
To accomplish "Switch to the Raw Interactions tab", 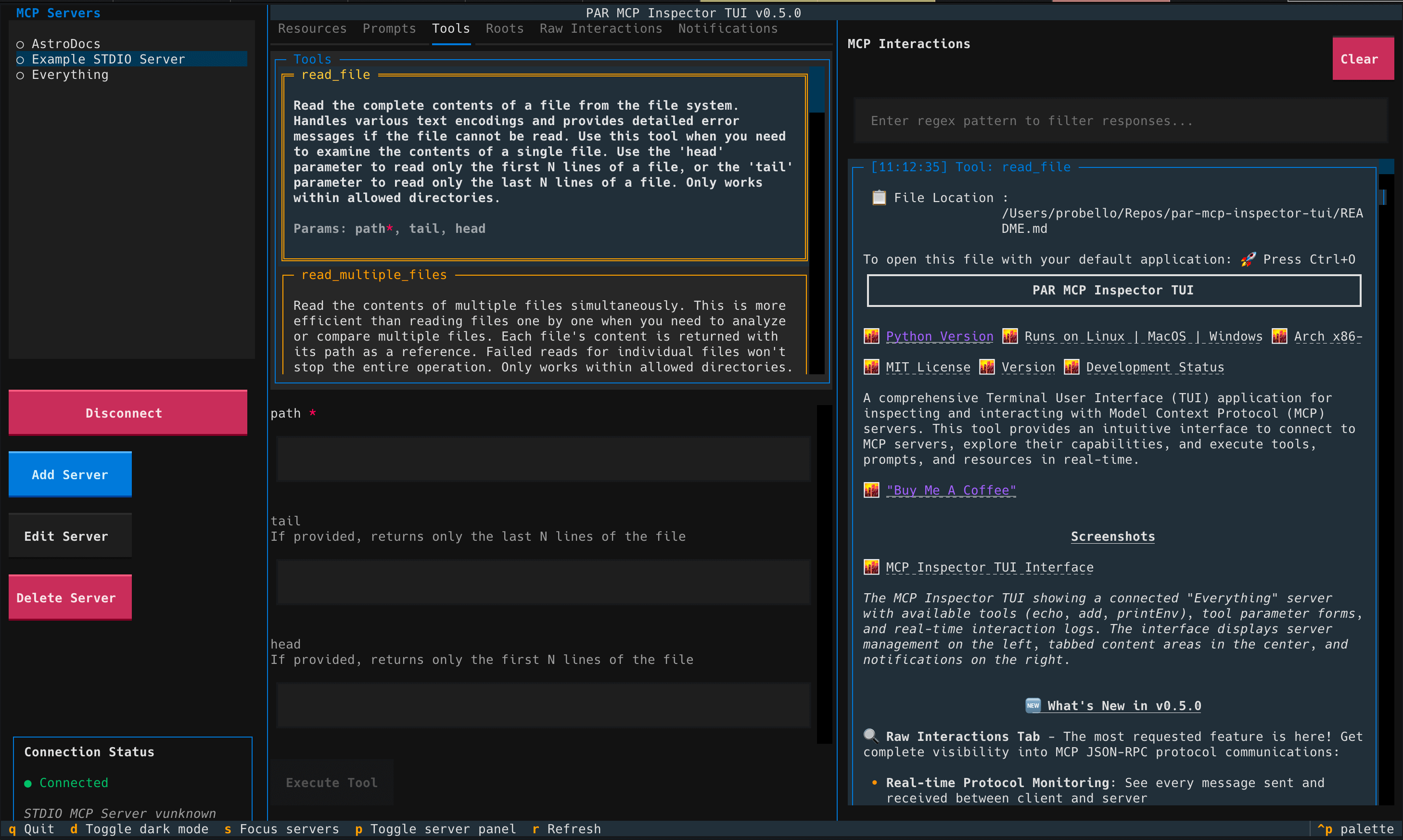I will point(601,29).
